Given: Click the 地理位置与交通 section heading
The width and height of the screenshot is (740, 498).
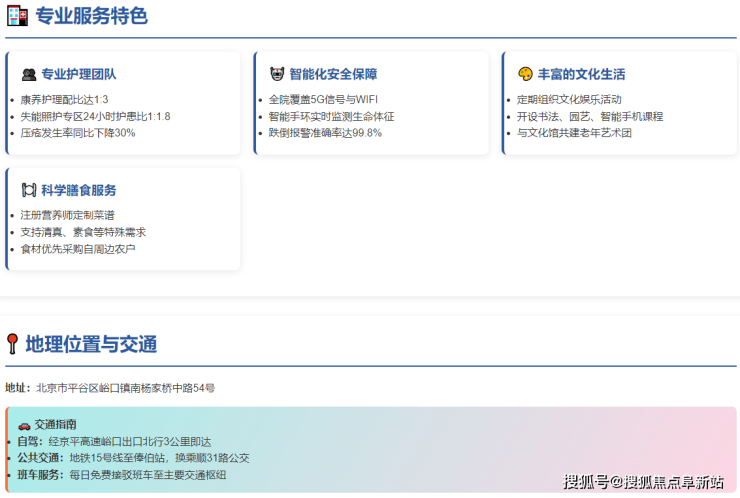Looking at the screenshot, I should point(91,345).
